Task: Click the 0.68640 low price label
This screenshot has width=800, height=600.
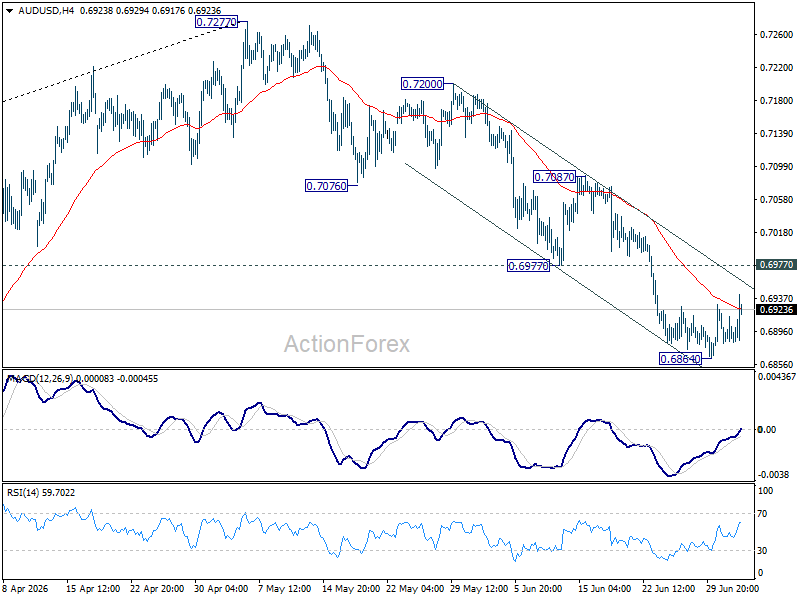Action: coord(681,359)
